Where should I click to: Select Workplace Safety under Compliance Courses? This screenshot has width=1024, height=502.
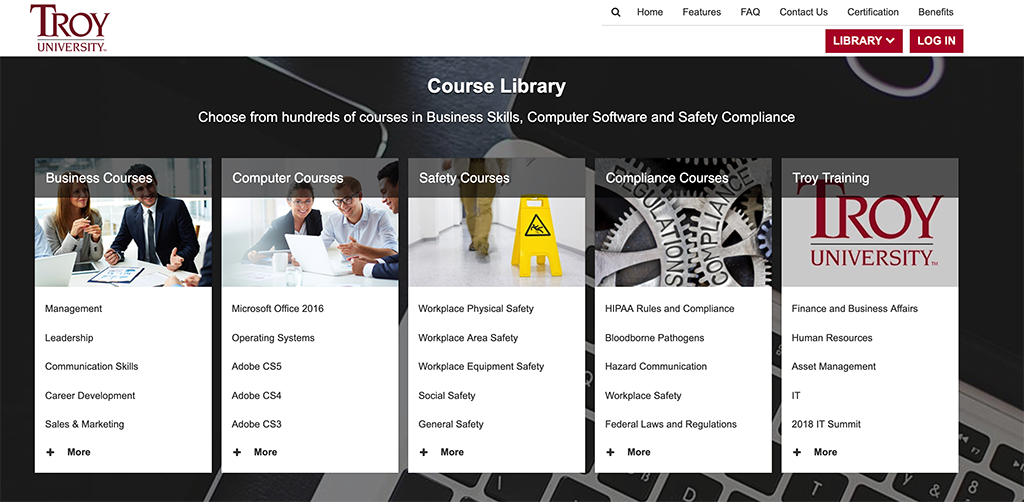[x=643, y=396]
